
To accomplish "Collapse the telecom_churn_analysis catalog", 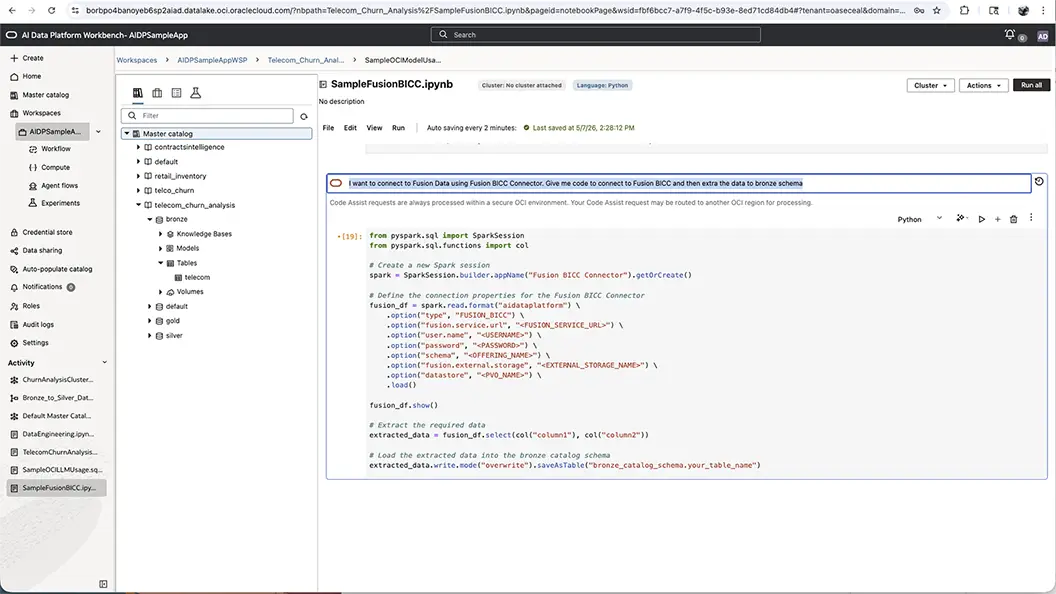I will point(139,205).
